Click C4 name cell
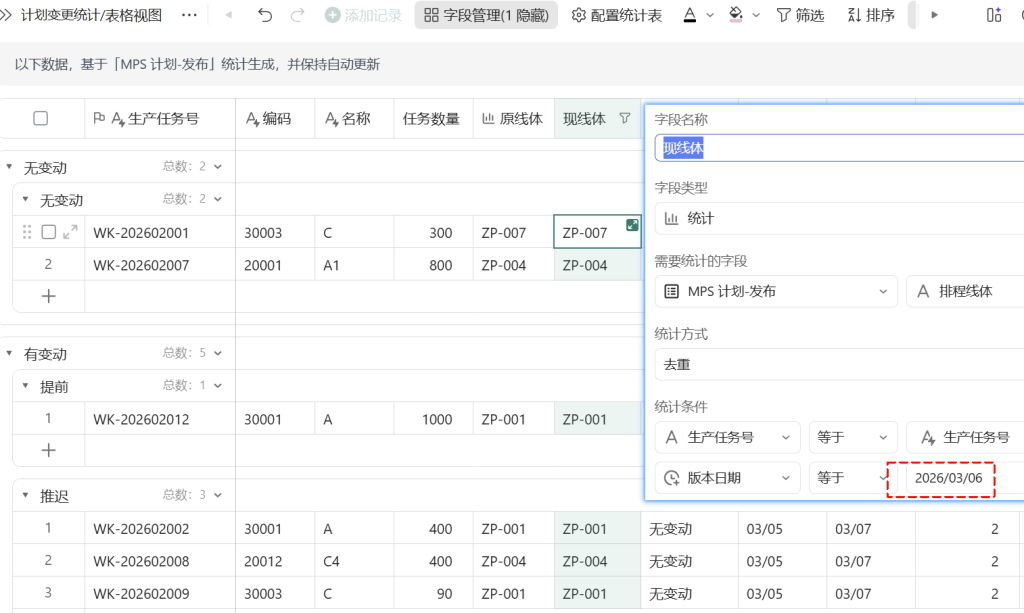 coord(354,561)
